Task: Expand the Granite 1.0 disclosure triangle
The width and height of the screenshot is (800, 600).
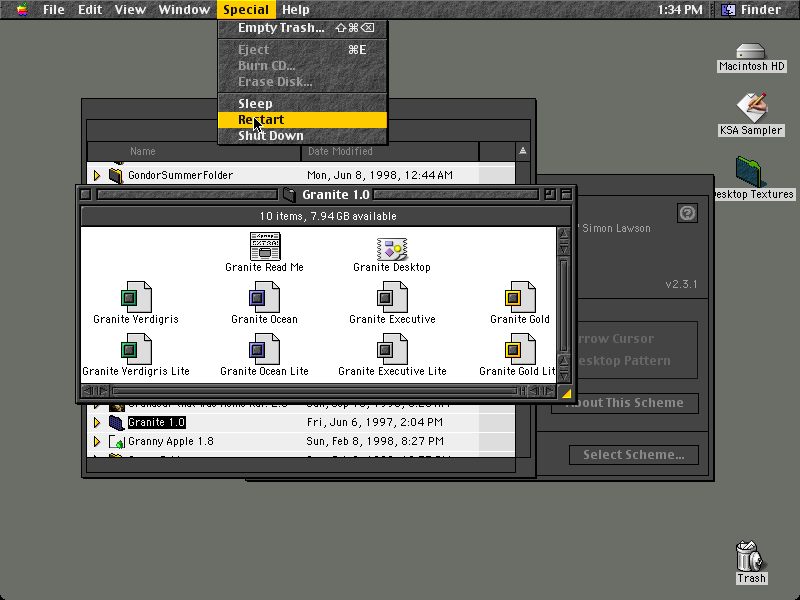Action: tap(96, 422)
